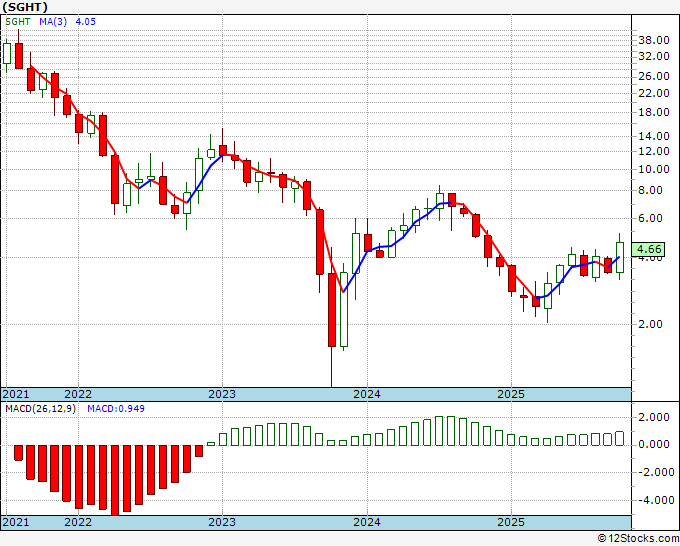Click the 18.00 price axis label
This screenshot has width=680, height=546.
(654, 112)
